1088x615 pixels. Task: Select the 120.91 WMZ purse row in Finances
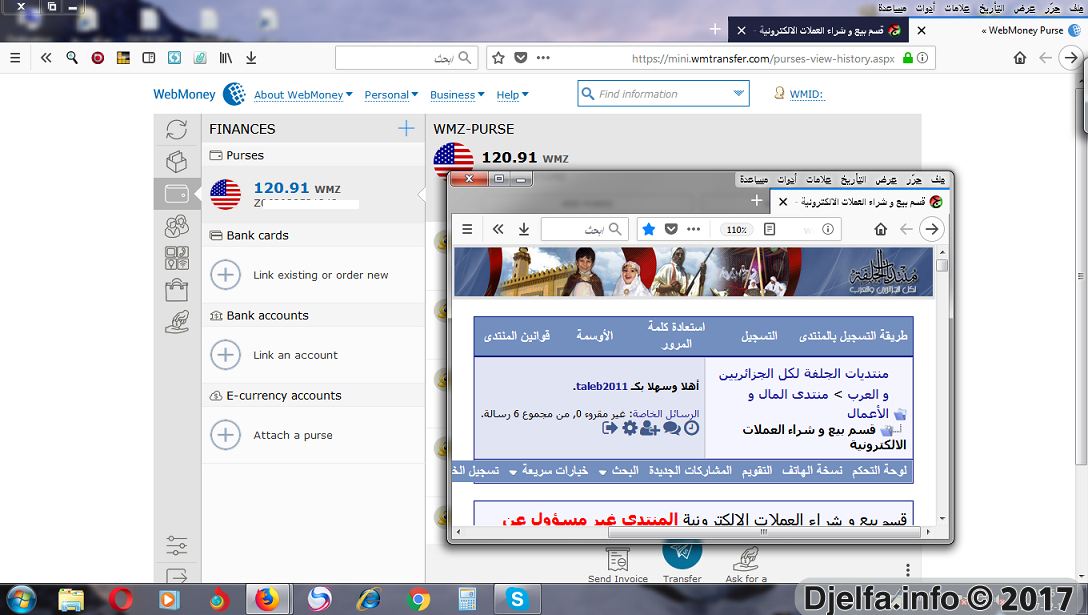pyautogui.click(x=313, y=194)
